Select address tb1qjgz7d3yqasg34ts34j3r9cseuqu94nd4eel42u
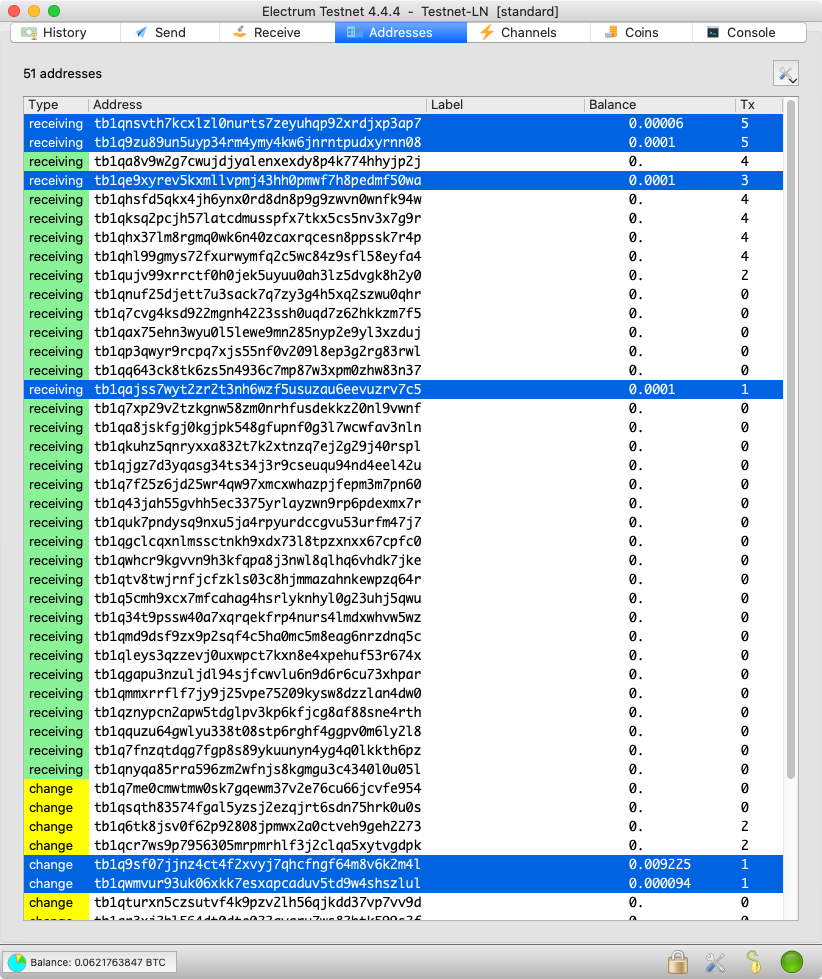This screenshot has width=822, height=979. [403, 466]
